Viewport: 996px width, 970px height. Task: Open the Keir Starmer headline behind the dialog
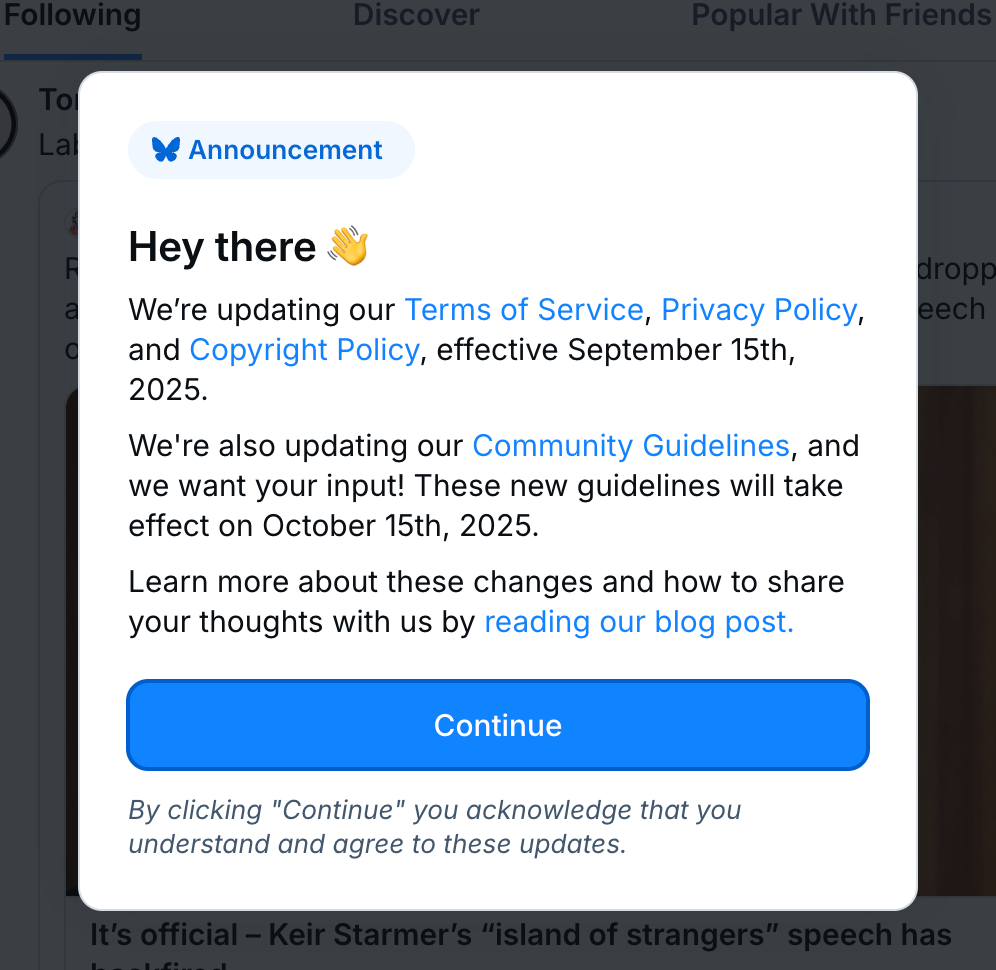(x=520, y=936)
